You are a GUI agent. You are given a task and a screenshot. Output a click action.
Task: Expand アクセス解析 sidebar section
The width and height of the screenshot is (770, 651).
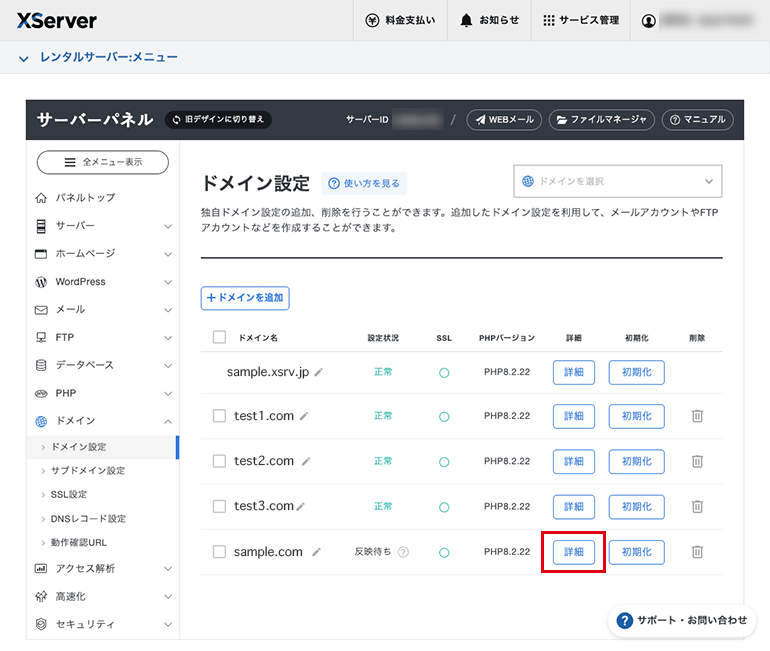tap(103, 569)
